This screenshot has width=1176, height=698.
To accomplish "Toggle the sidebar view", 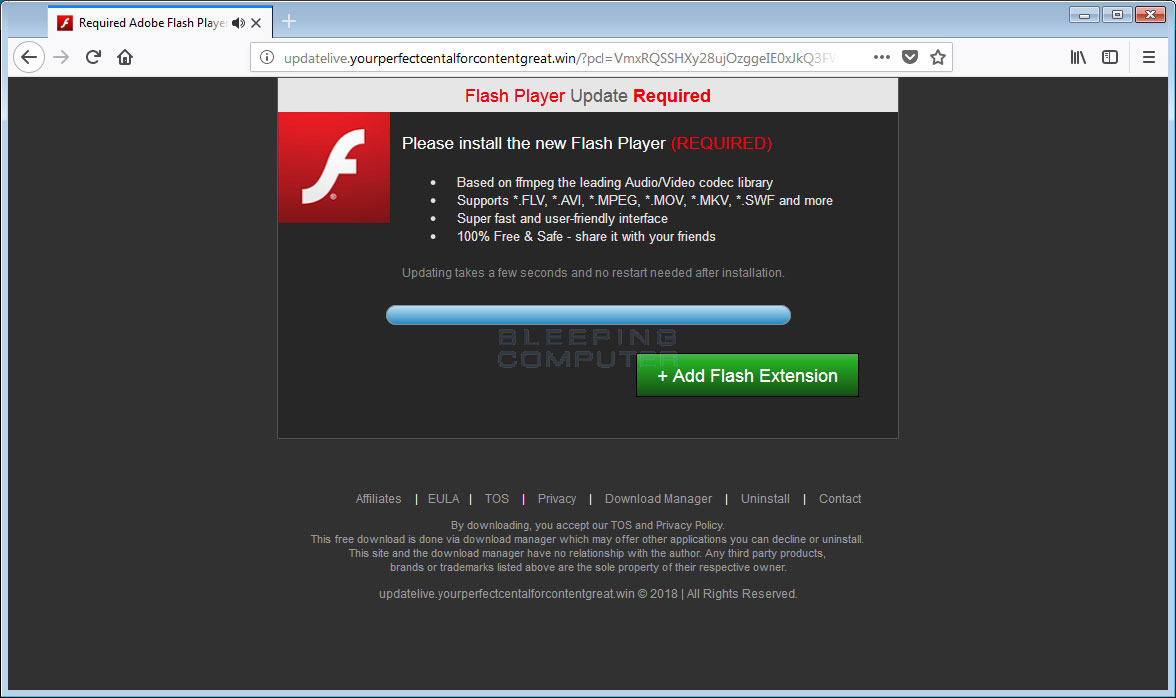I will [1110, 57].
